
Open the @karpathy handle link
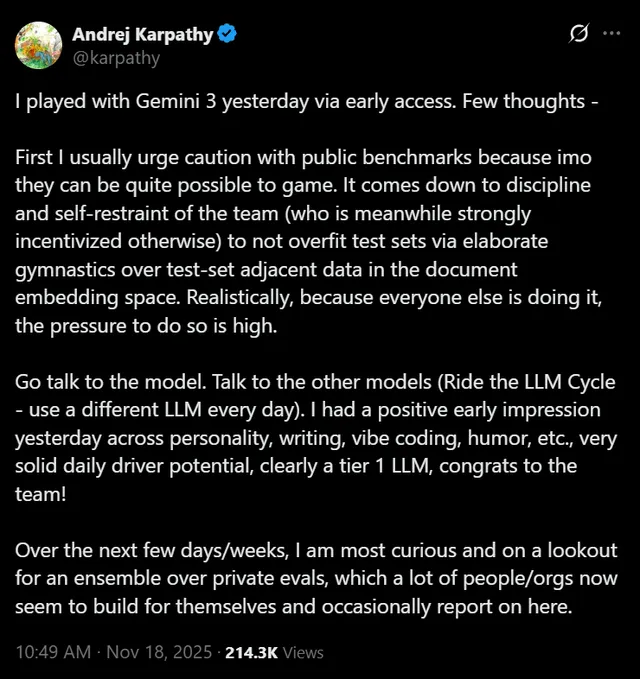tap(116, 57)
